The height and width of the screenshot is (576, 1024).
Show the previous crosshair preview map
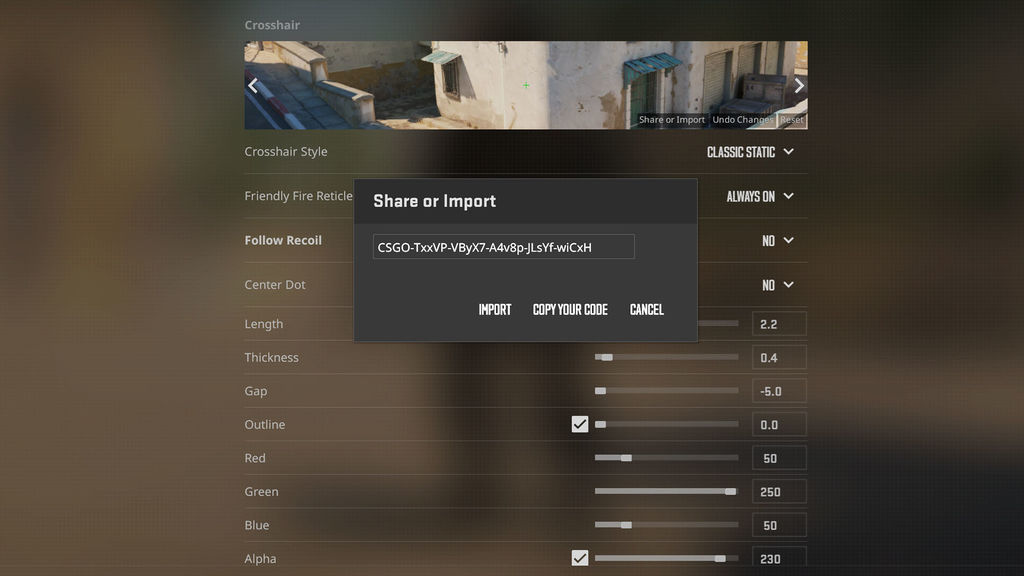[253, 86]
